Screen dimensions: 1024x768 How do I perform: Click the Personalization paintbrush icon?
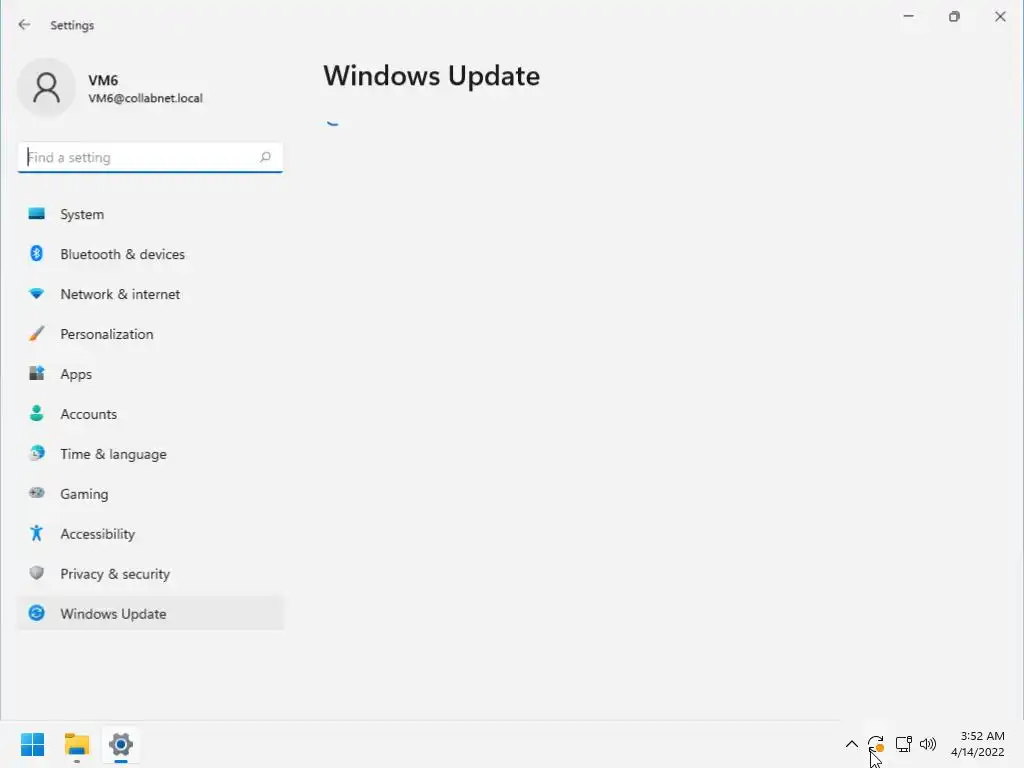tap(37, 334)
